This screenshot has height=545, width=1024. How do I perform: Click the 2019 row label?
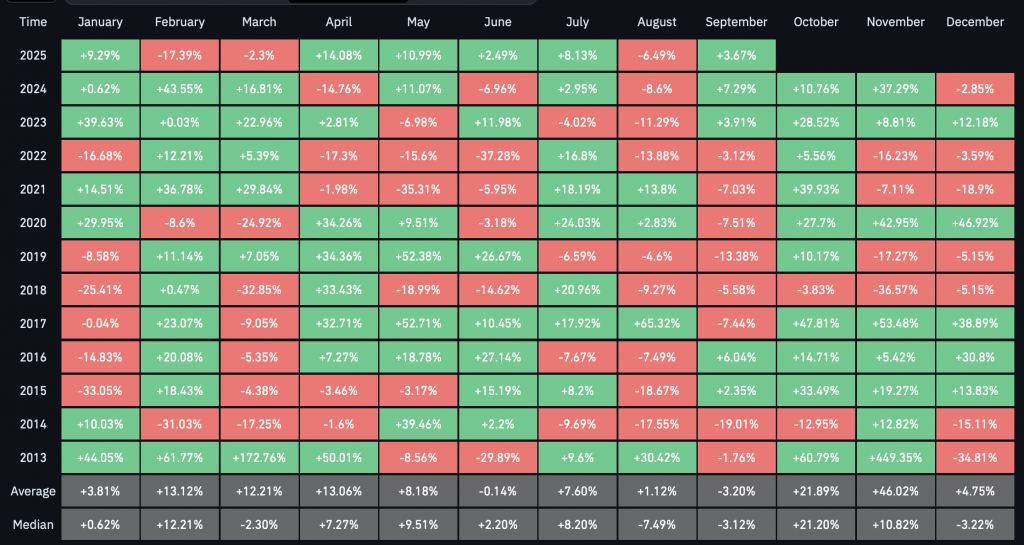[x=31, y=257]
